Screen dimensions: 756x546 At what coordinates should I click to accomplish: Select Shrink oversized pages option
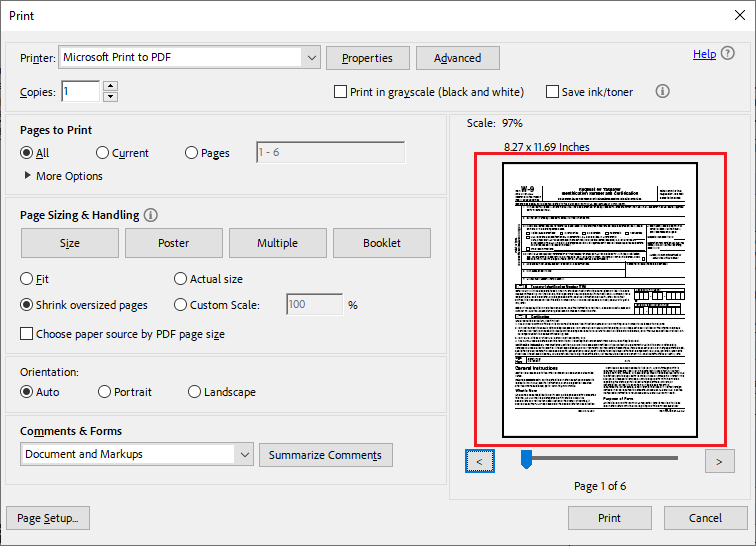(x=27, y=305)
